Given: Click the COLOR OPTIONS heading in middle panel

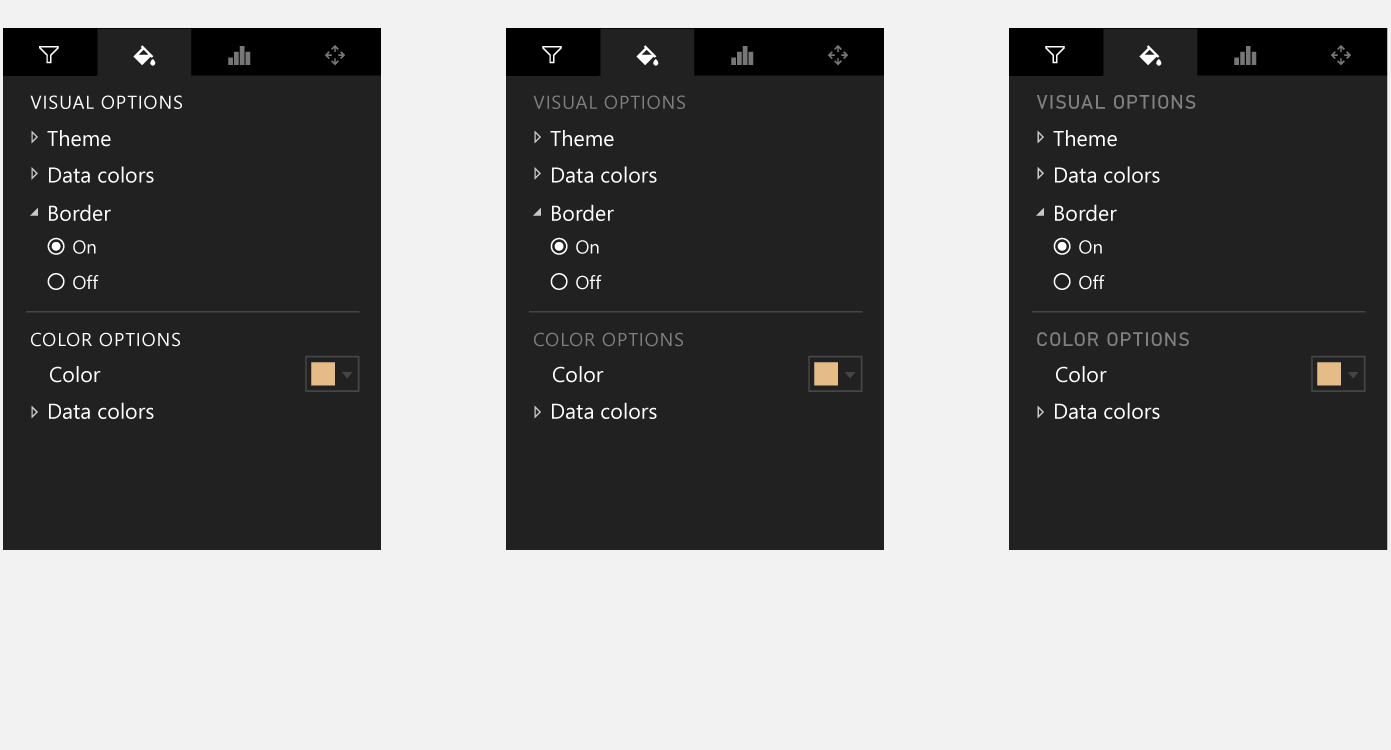Looking at the screenshot, I should (609, 339).
